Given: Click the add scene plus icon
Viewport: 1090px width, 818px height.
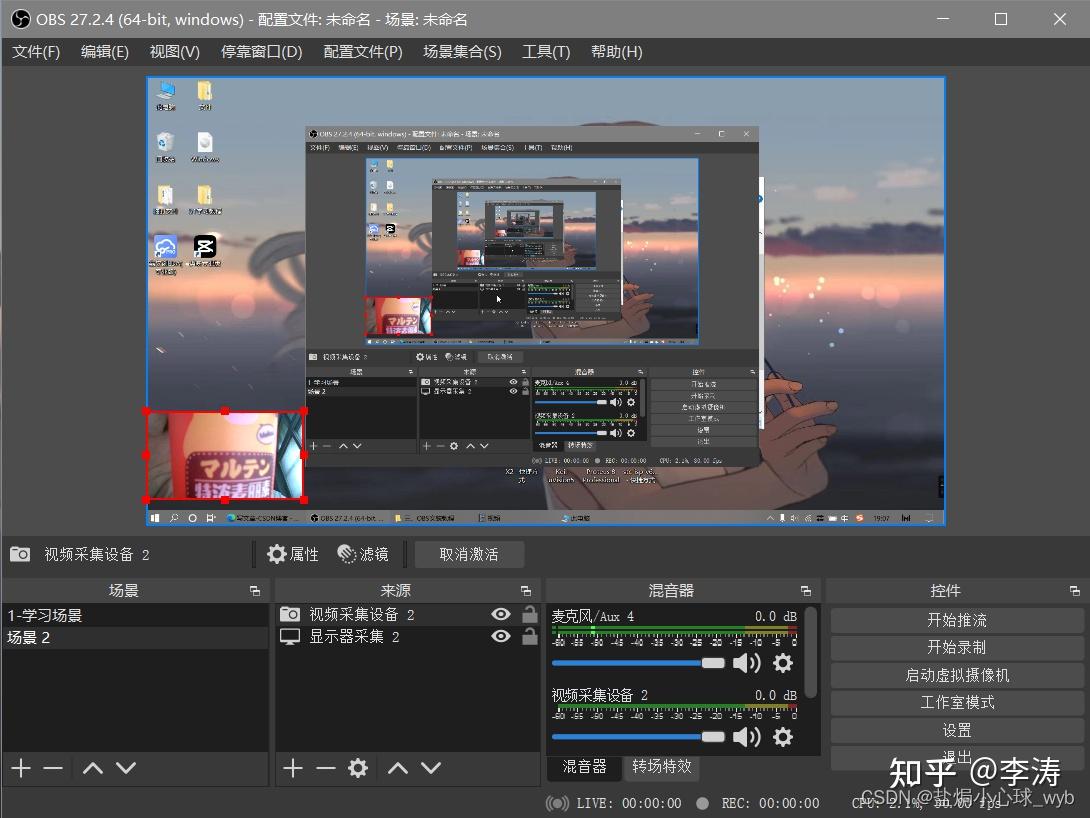Looking at the screenshot, I should 20,768.
